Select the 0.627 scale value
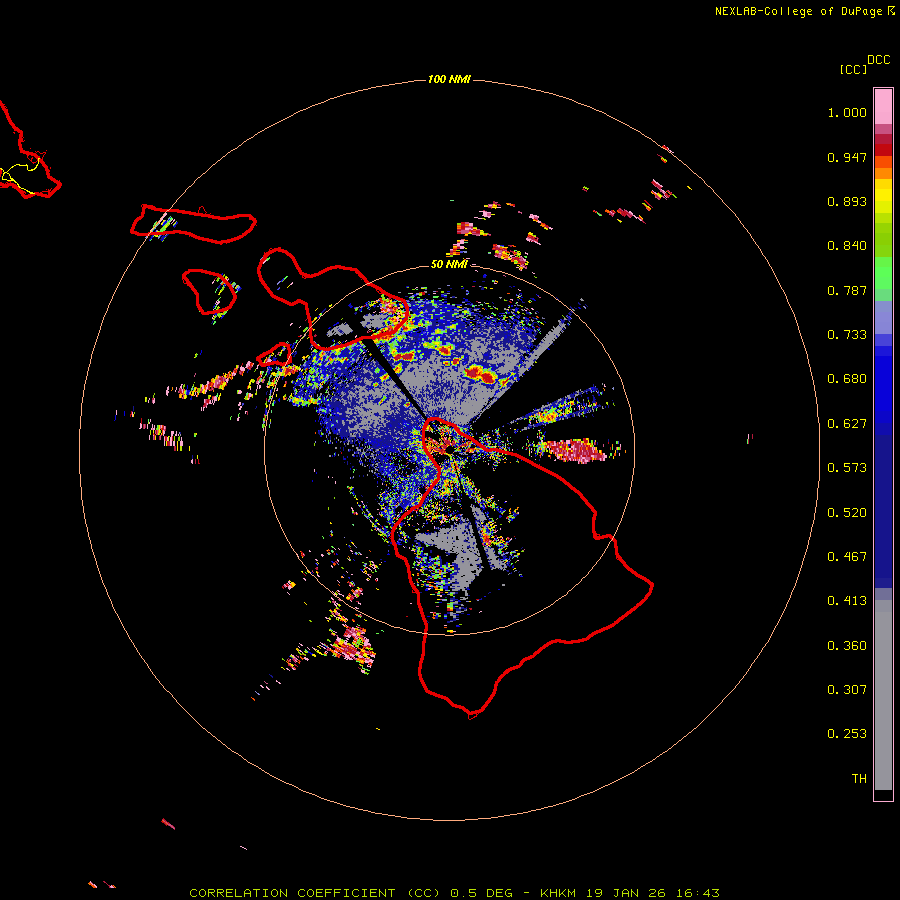 pos(847,424)
